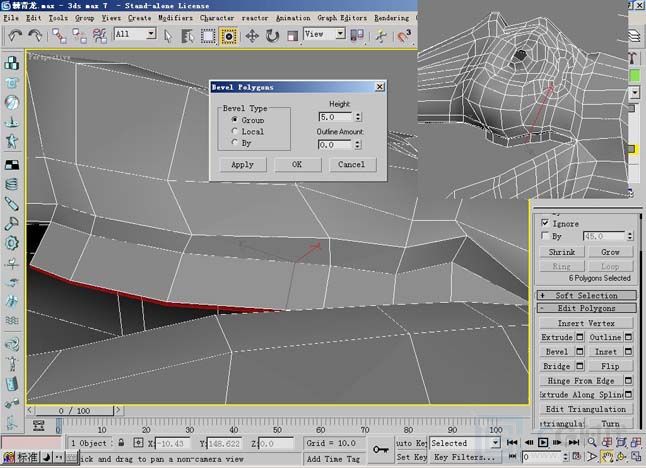Image resolution: width=646 pixels, height=468 pixels.
Task: Click the green object color swatch
Action: click(x=635, y=75)
